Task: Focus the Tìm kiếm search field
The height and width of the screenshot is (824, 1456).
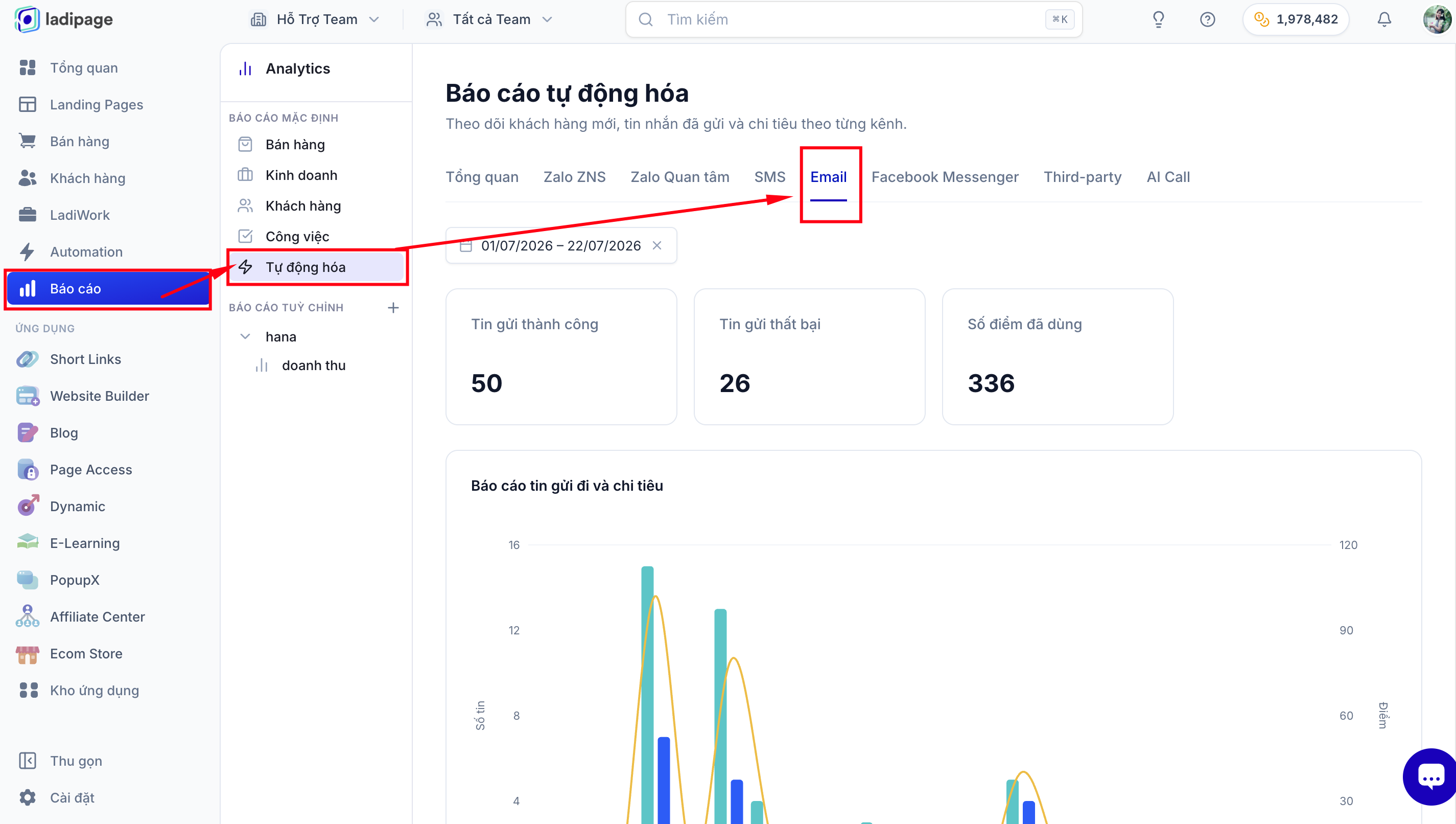Action: [853, 19]
